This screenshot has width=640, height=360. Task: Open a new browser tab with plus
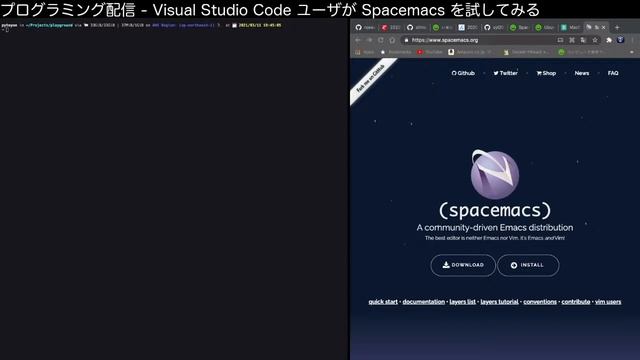point(617,27)
